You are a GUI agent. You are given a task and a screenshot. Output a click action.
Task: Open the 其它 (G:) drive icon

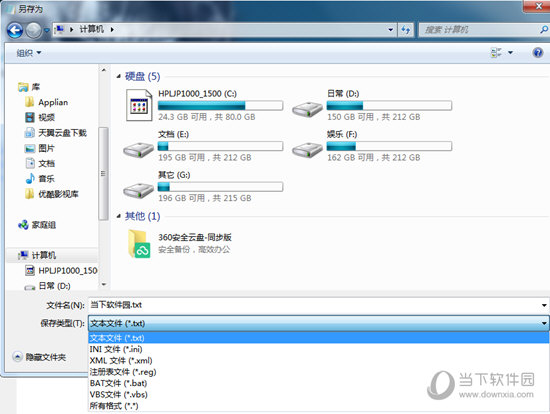138,191
